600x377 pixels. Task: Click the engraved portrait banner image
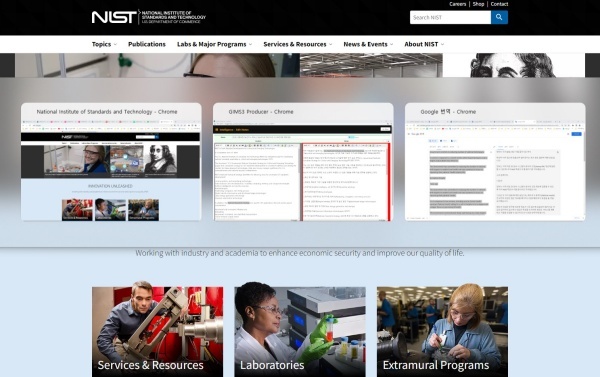pyautogui.click(x=514, y=65)
